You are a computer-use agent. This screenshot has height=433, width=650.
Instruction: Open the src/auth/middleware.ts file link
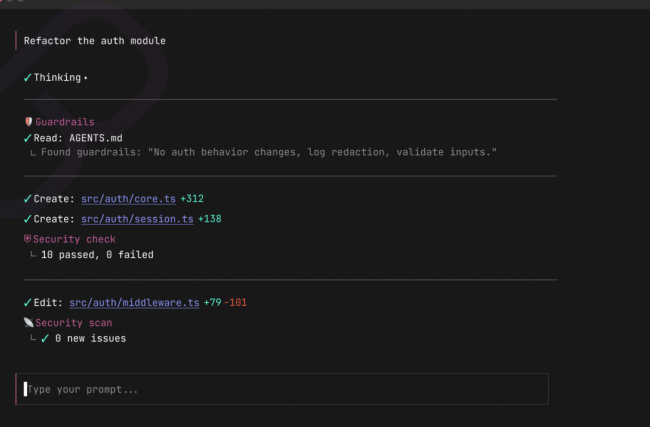(134, 303)
